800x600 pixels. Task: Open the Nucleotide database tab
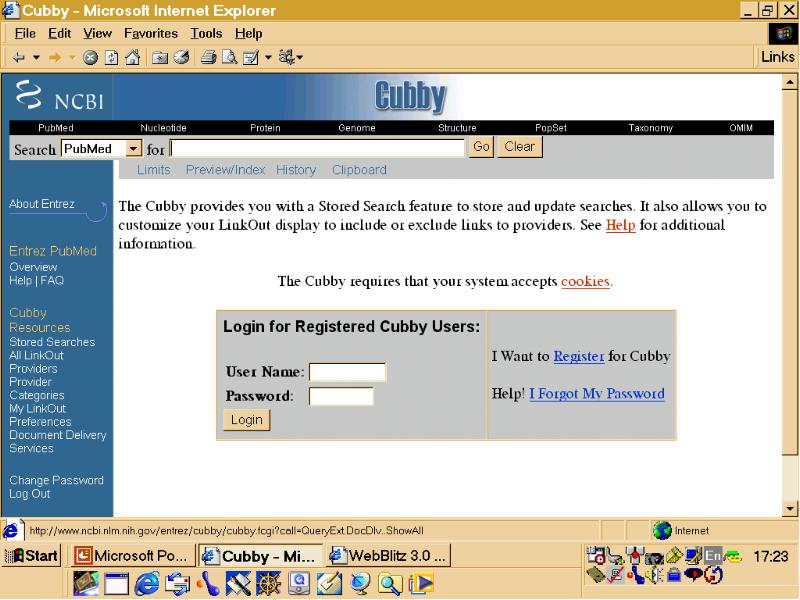point(163,128)
